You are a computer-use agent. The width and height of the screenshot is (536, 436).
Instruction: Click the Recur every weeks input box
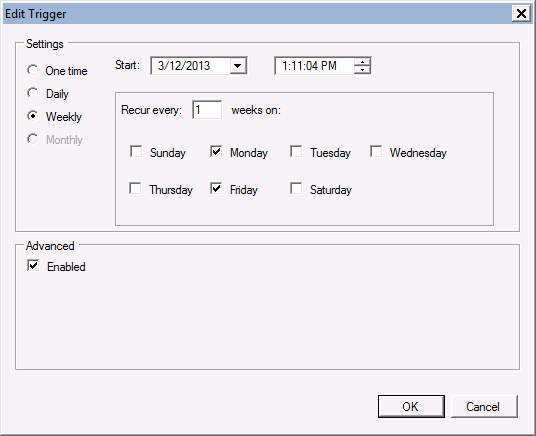pyautogui.click(x=207, y=110)
